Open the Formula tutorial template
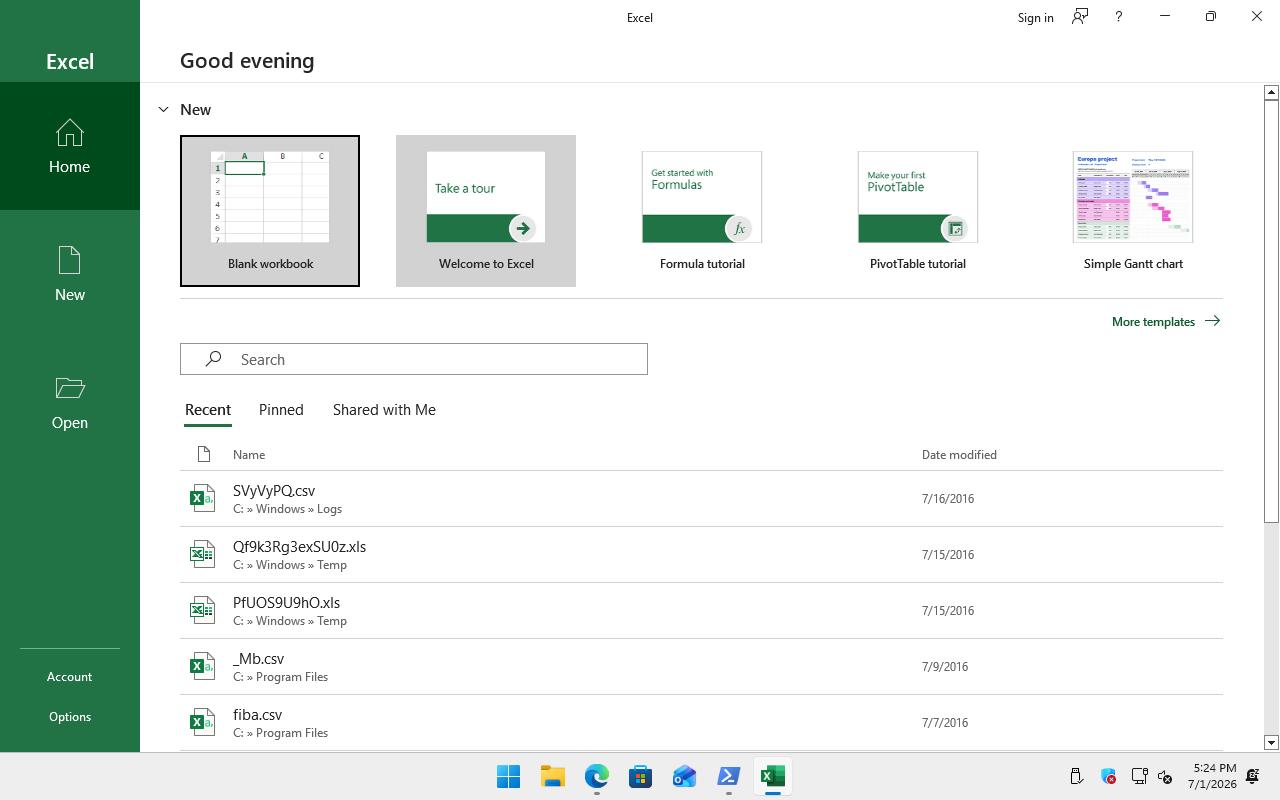The height and width of the screenshot is (800, 1280). tap(702, 211)
